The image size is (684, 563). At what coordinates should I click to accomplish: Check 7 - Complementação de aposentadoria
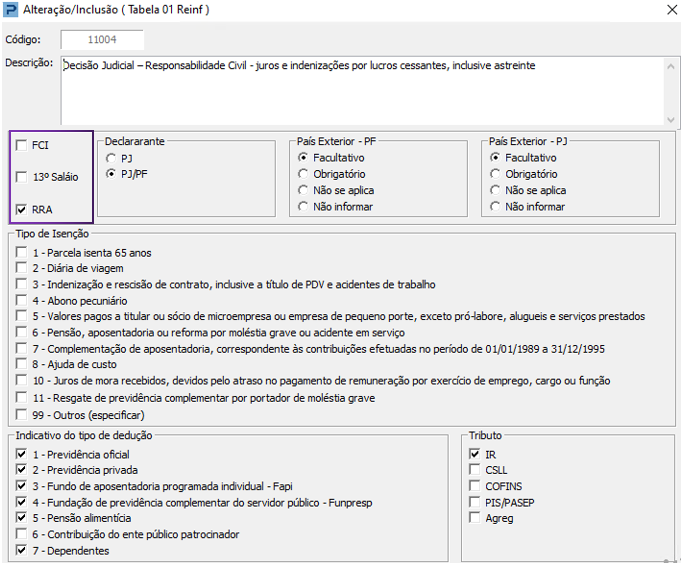tap(21, 348)
